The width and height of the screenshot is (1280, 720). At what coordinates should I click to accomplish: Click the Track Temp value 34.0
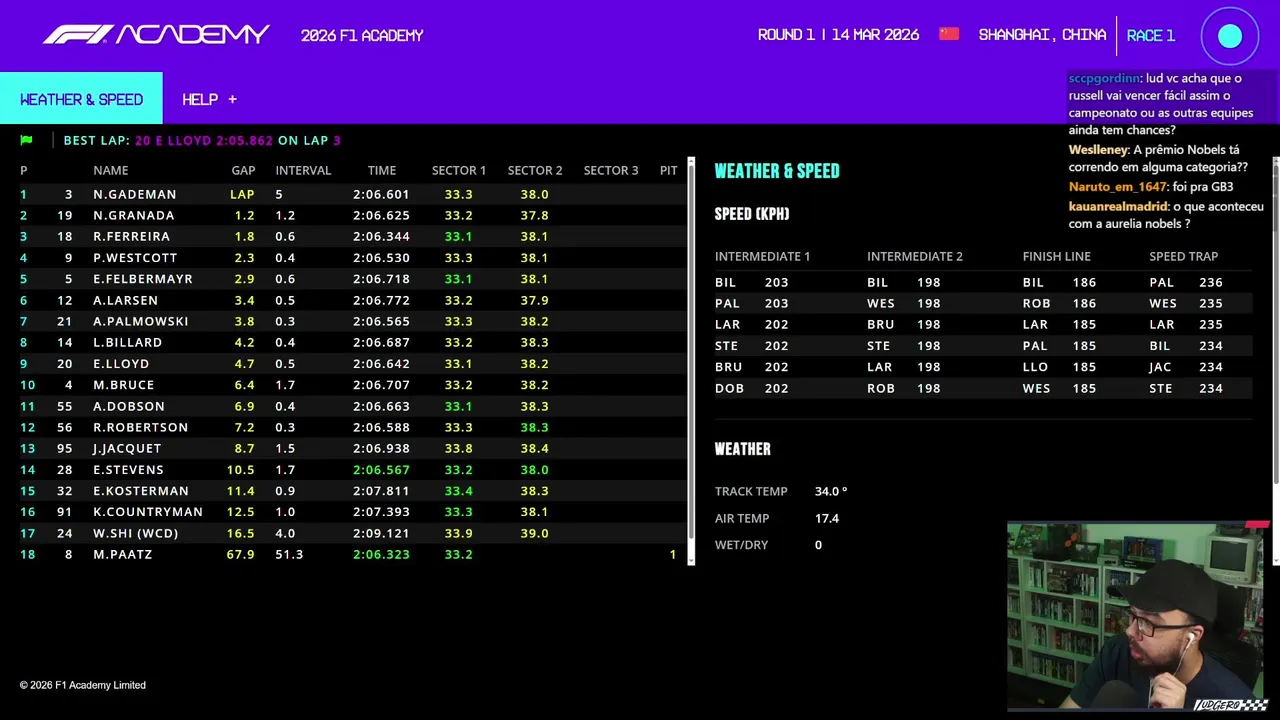click(831, 491)
